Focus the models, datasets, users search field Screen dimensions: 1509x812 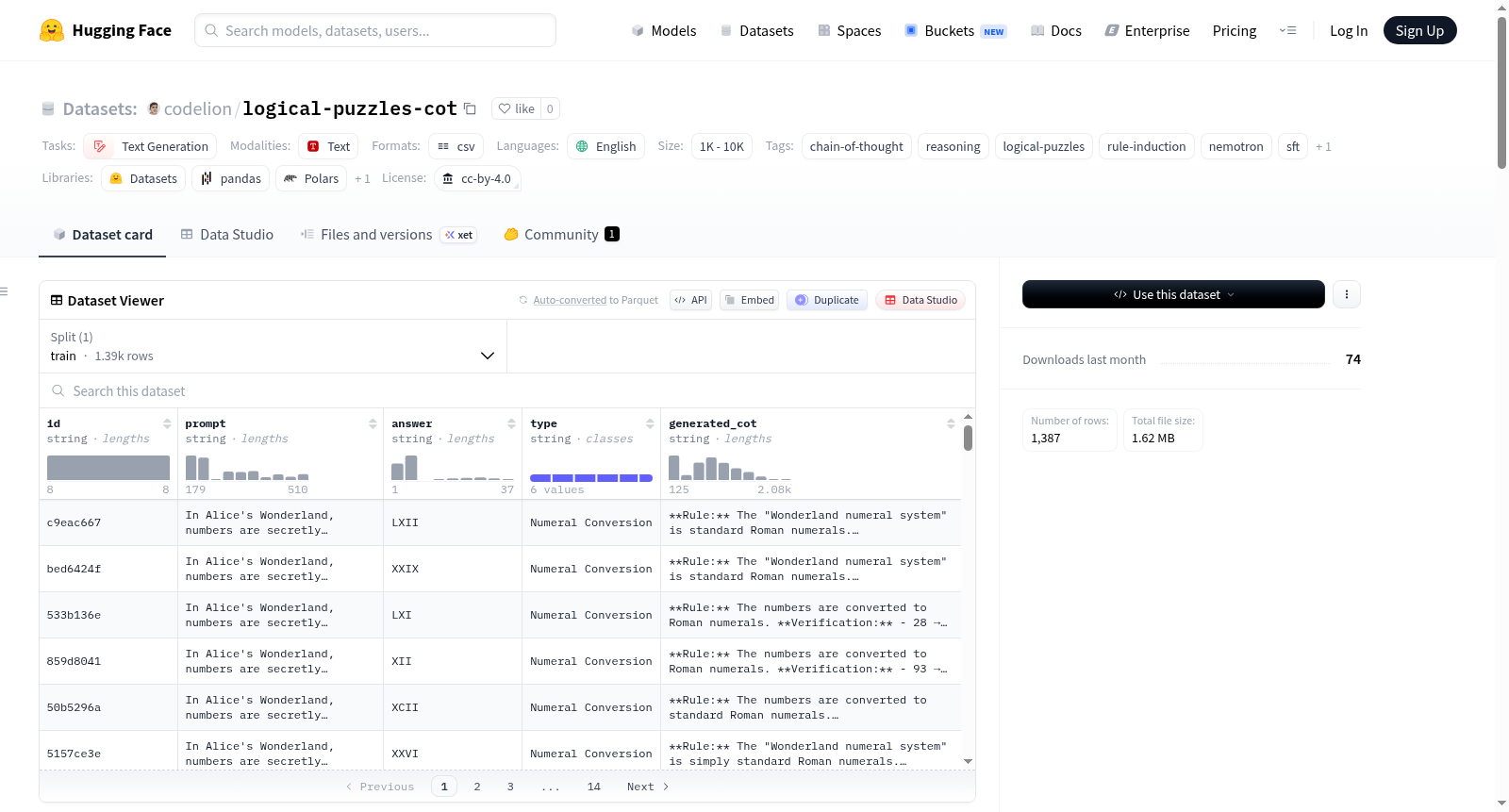pyautogui.click(x=375, y=30)
